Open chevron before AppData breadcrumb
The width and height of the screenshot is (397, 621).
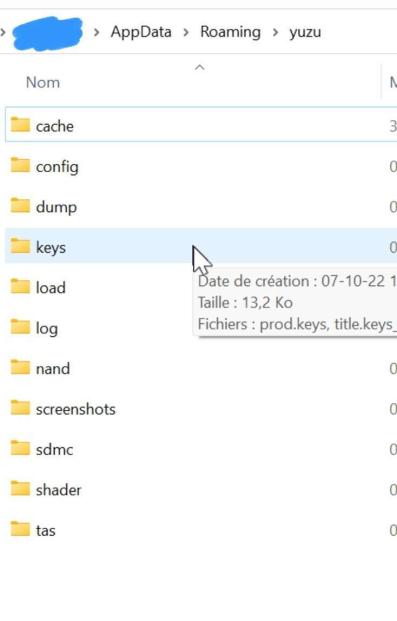click(x=96, y=32)
